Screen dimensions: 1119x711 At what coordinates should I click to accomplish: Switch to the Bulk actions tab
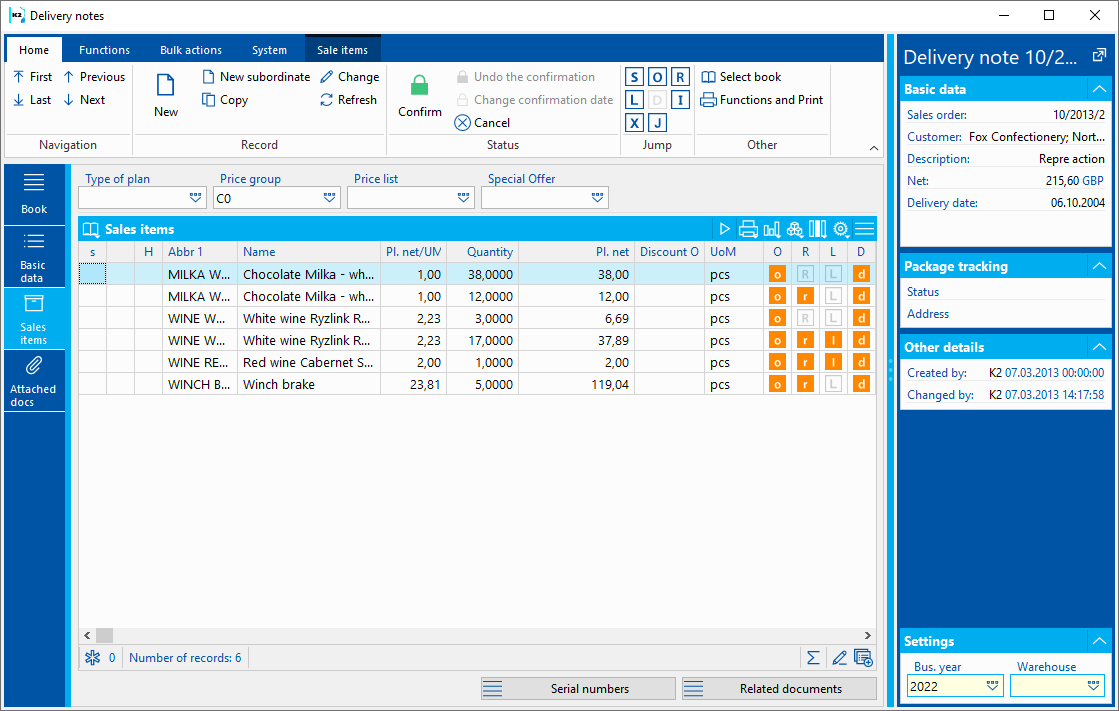(191, 50)
